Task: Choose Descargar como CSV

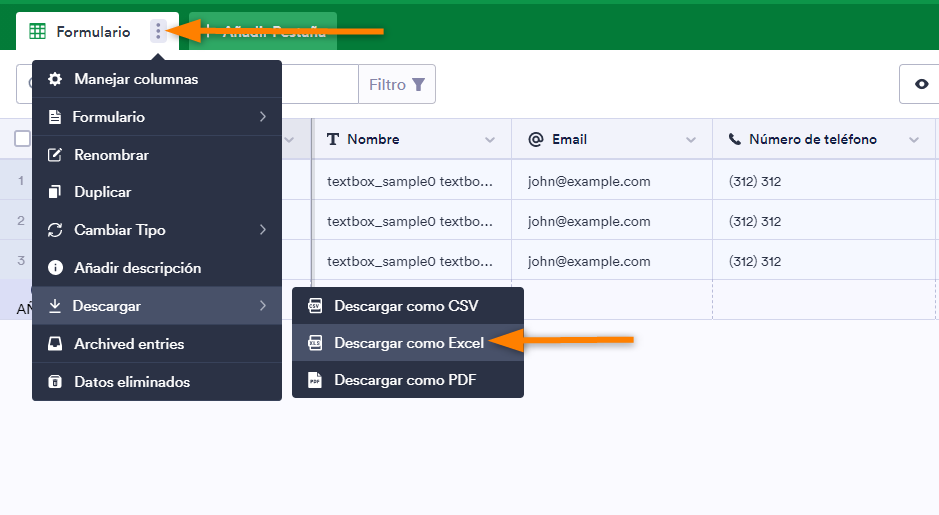Action: tap(408, 306)
